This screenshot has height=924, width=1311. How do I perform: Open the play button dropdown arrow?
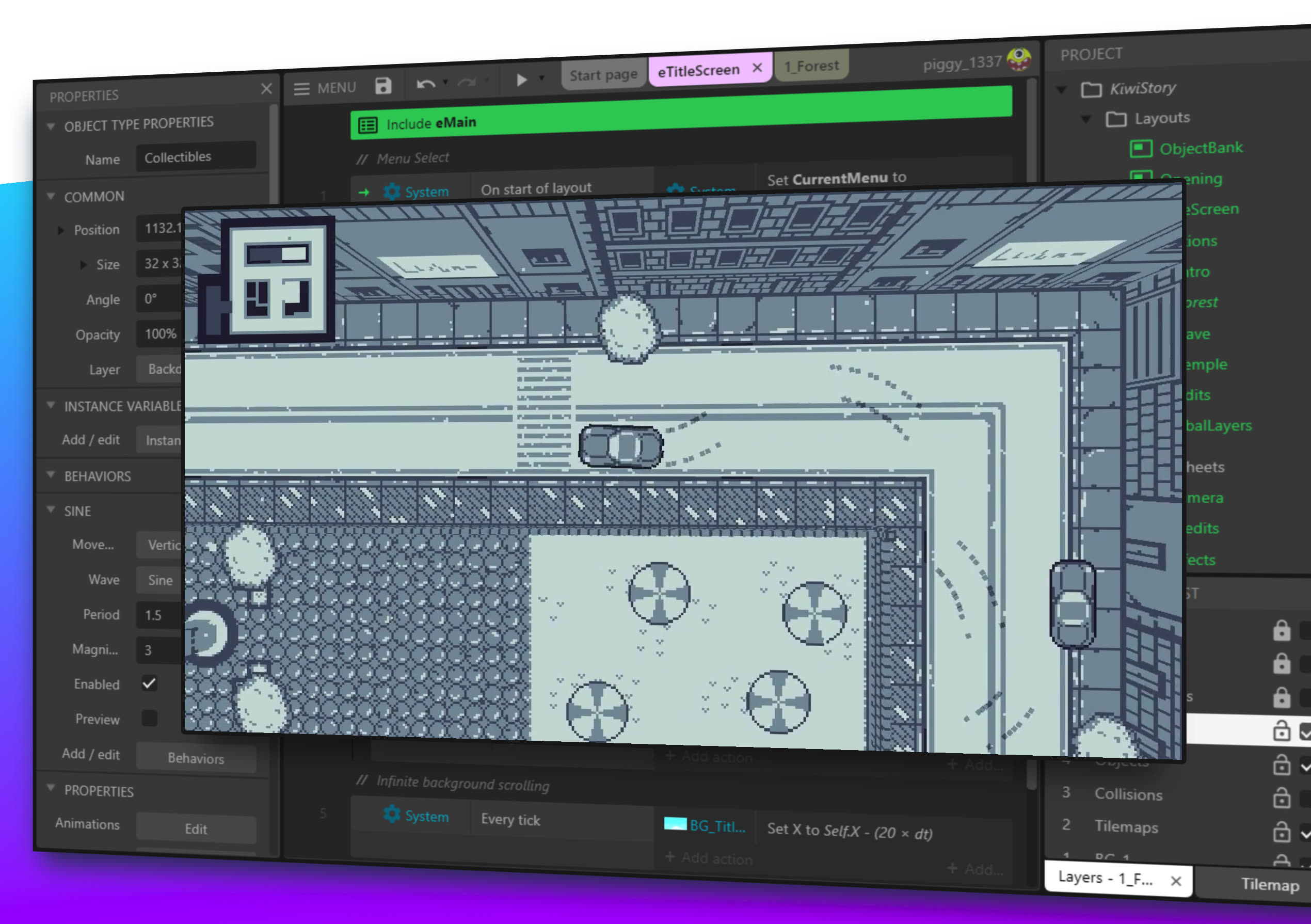click(x=542, y=78)
